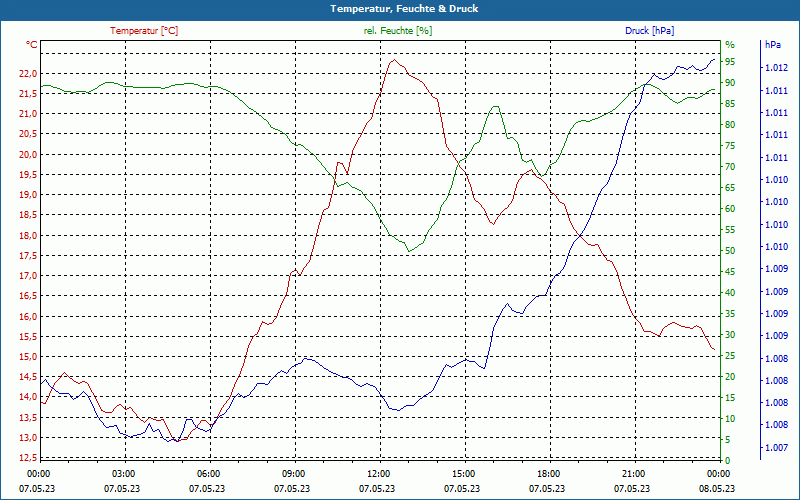Viewport: 800px width, 500px height.
Task: Click the "21:00" time axis label
Action: click(633, 474)
